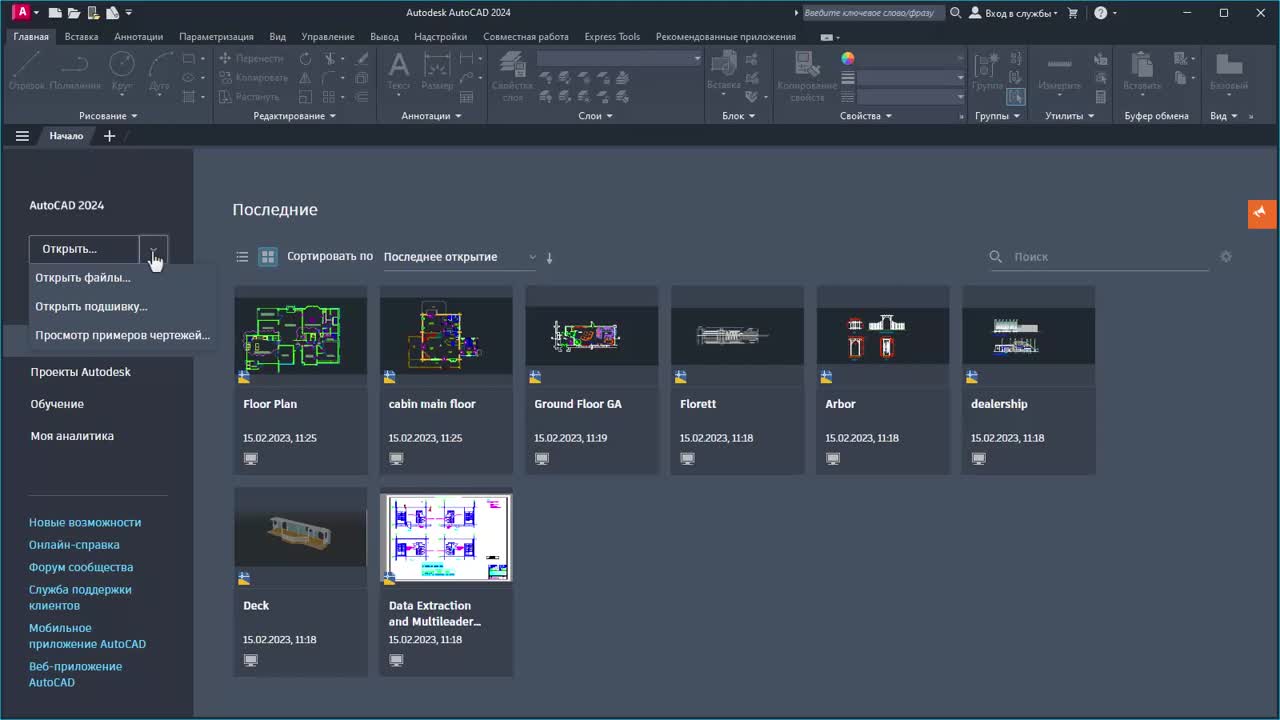The width and height of the screenshot is (1280, 720).
Task: Open the Параметризация ribbon tab
Action: tap(216, 37)
